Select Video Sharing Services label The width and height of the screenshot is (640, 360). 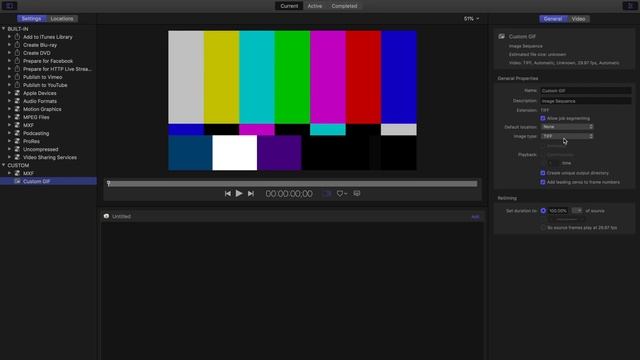[x=50, y=157]
